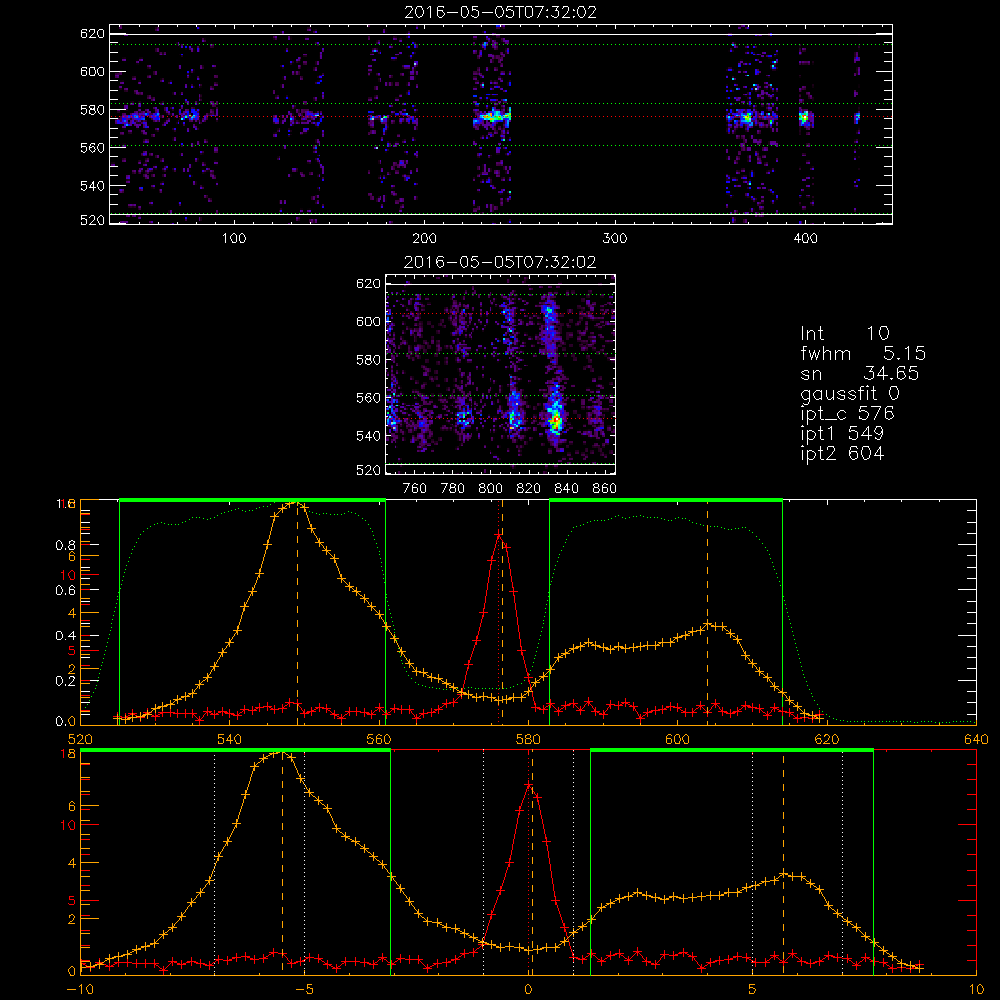Viewport: 1000px width, 1000px height.
Task: Click the top plot title 2016-05-05T07:32:02
Action: coord(501,12)
